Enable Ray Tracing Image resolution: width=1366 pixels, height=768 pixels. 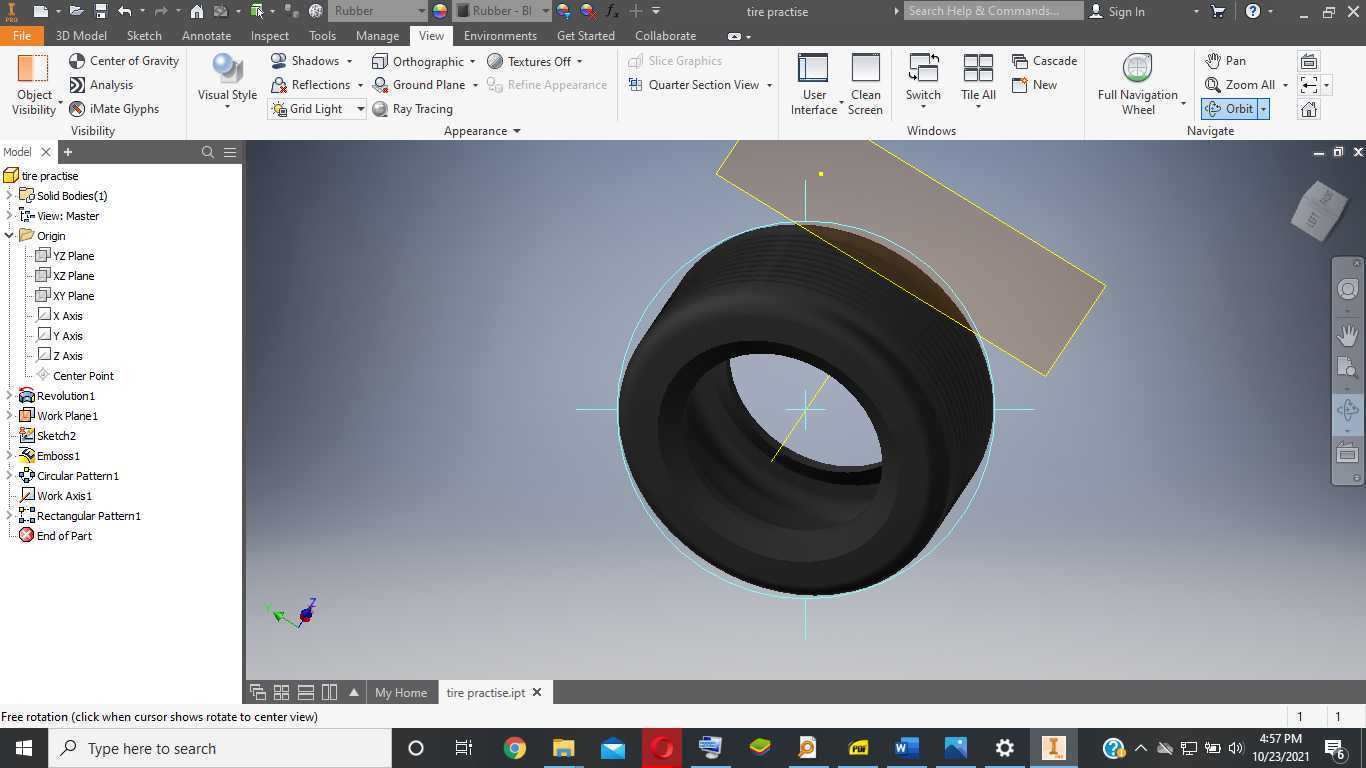click(412, 109)
